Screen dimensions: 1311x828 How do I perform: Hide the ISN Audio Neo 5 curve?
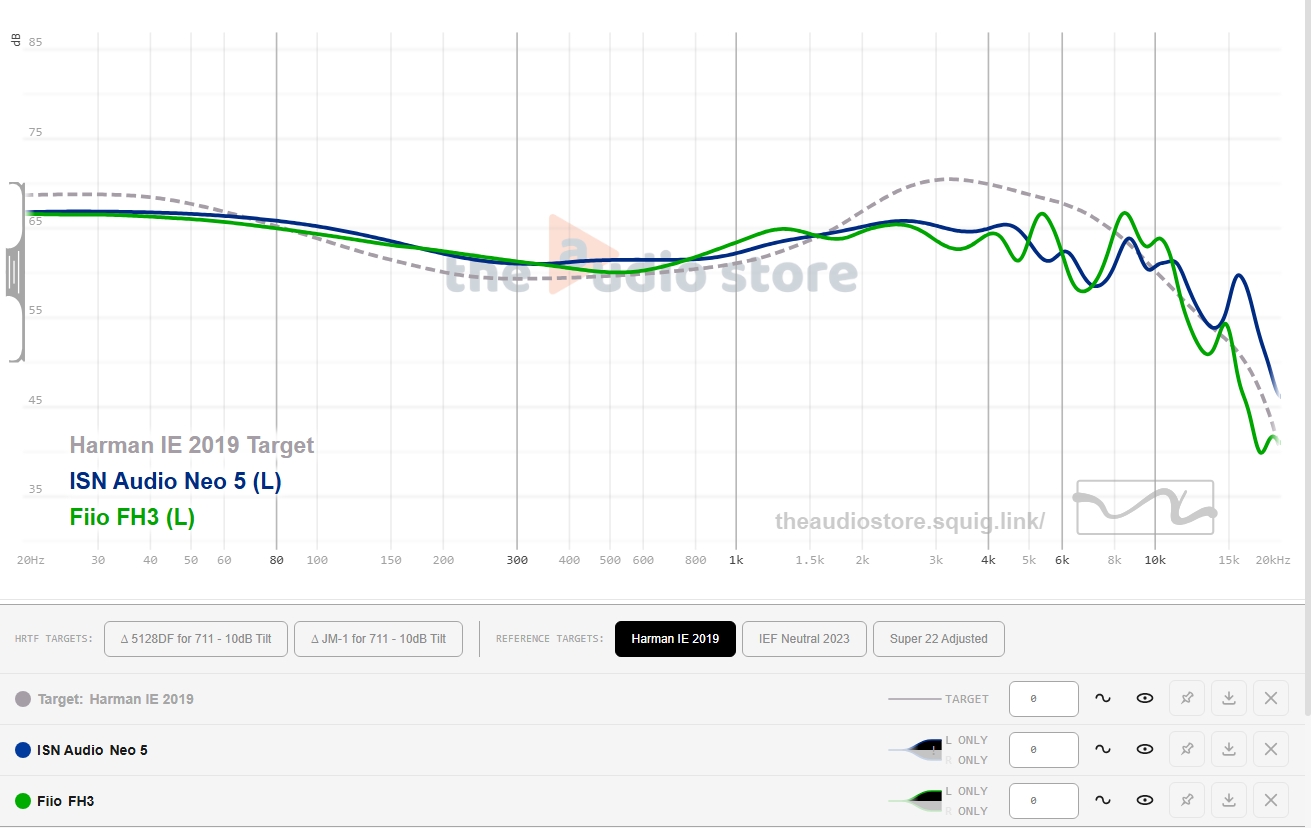pos(1145,749)
